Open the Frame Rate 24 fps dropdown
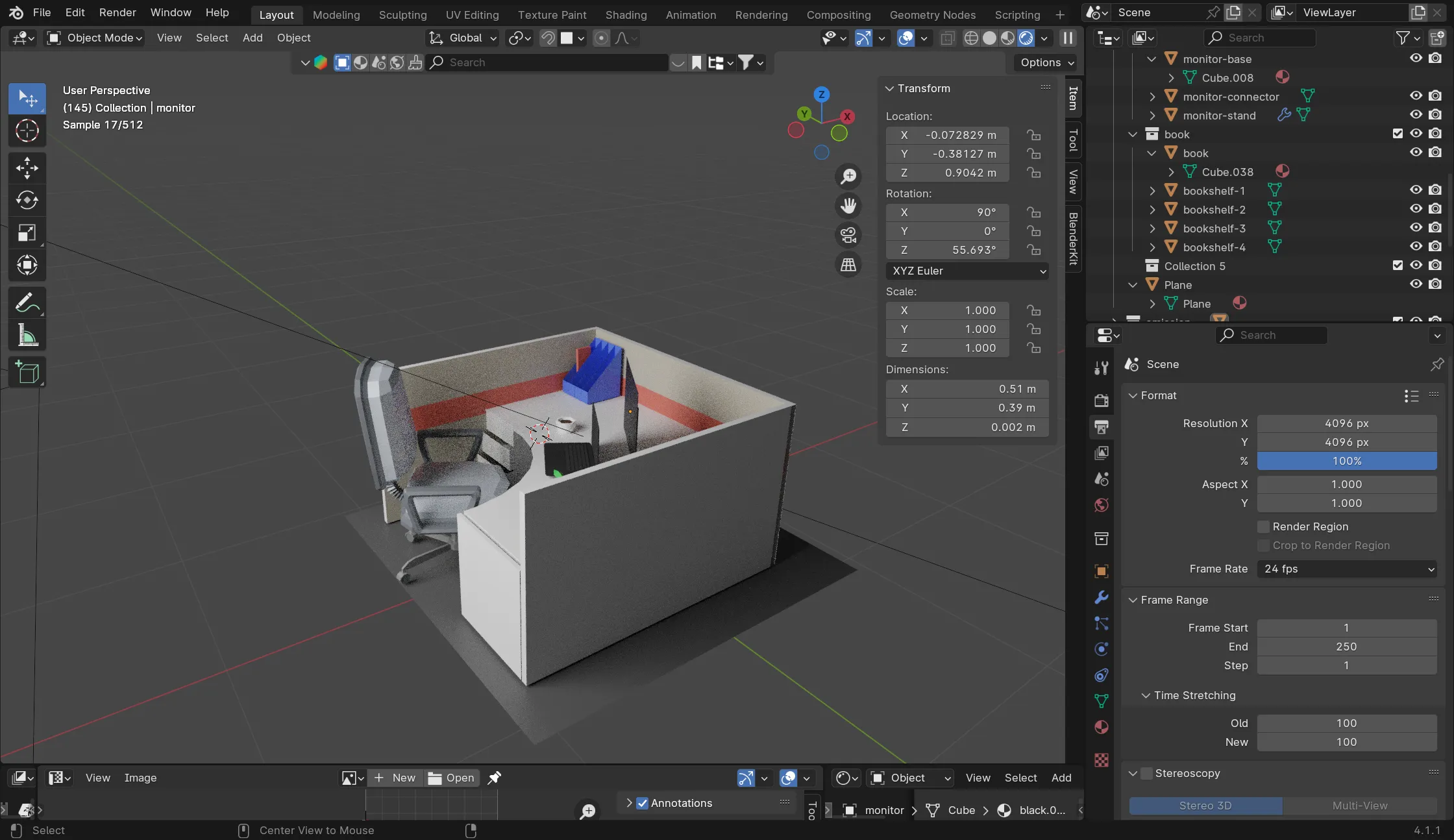Screen dimensions: 1454x840 tap(1347, 569)
